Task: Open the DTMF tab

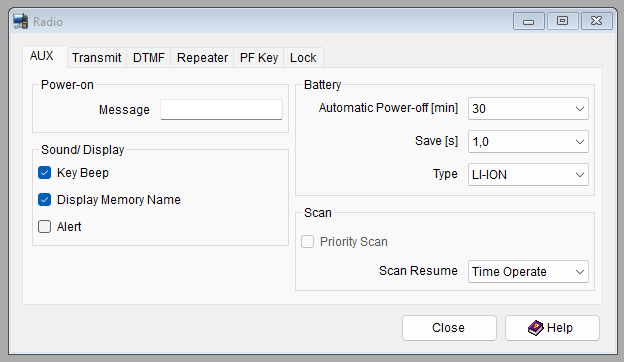Action: (148, 58)
